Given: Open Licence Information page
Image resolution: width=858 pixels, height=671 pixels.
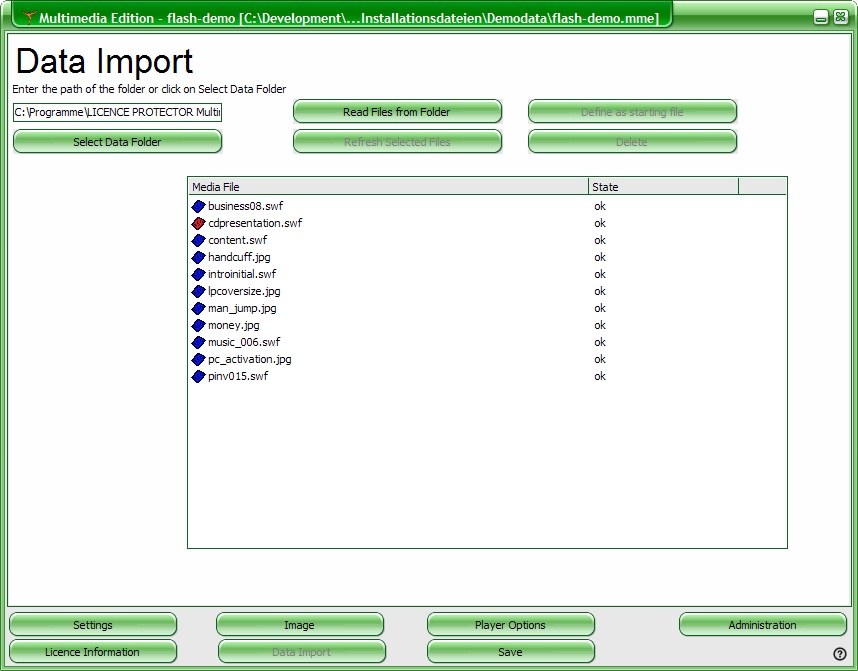Looking at the screenshot, I should tap(92, 652).
